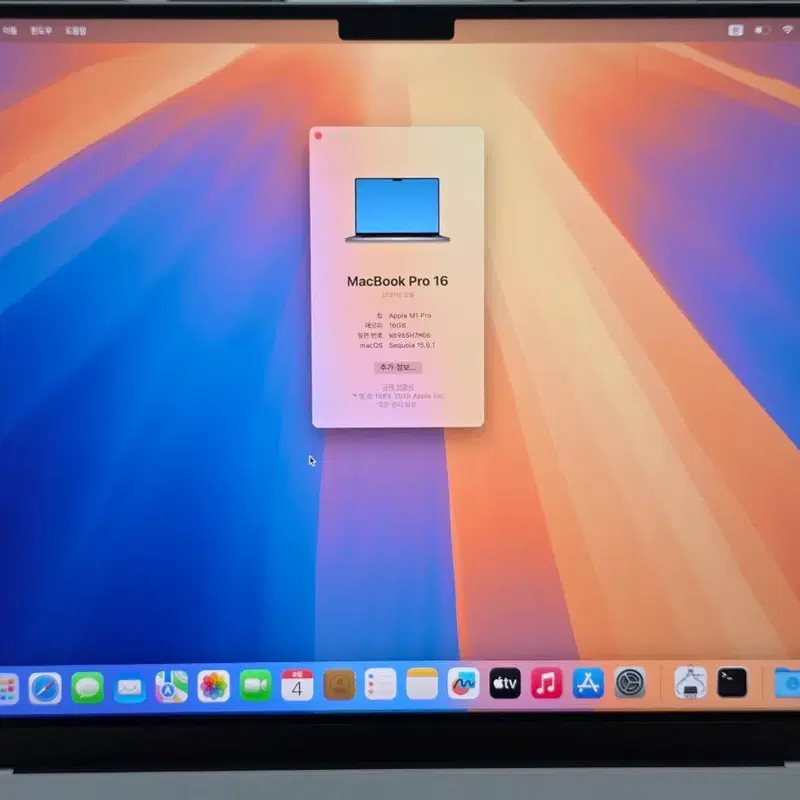Open the Calendar icon showing 4
Image resolution: width=800 pixels, height=800 pixels.
297,685
